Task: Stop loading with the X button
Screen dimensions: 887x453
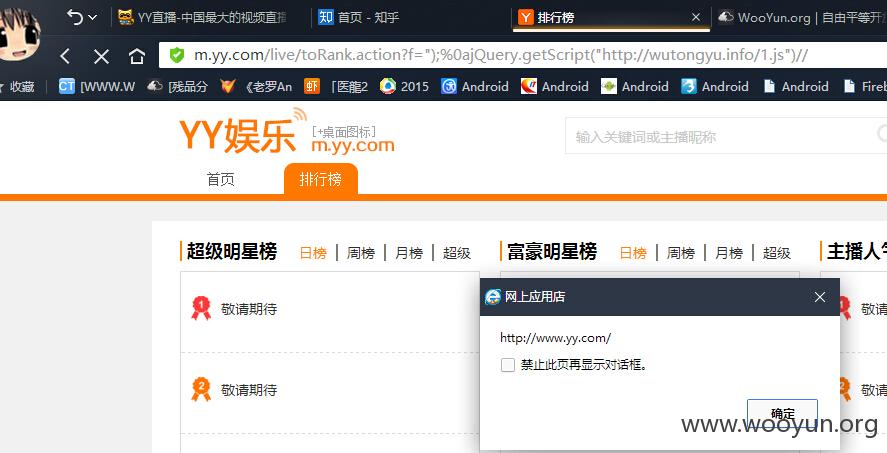Action: click(101, 56)
